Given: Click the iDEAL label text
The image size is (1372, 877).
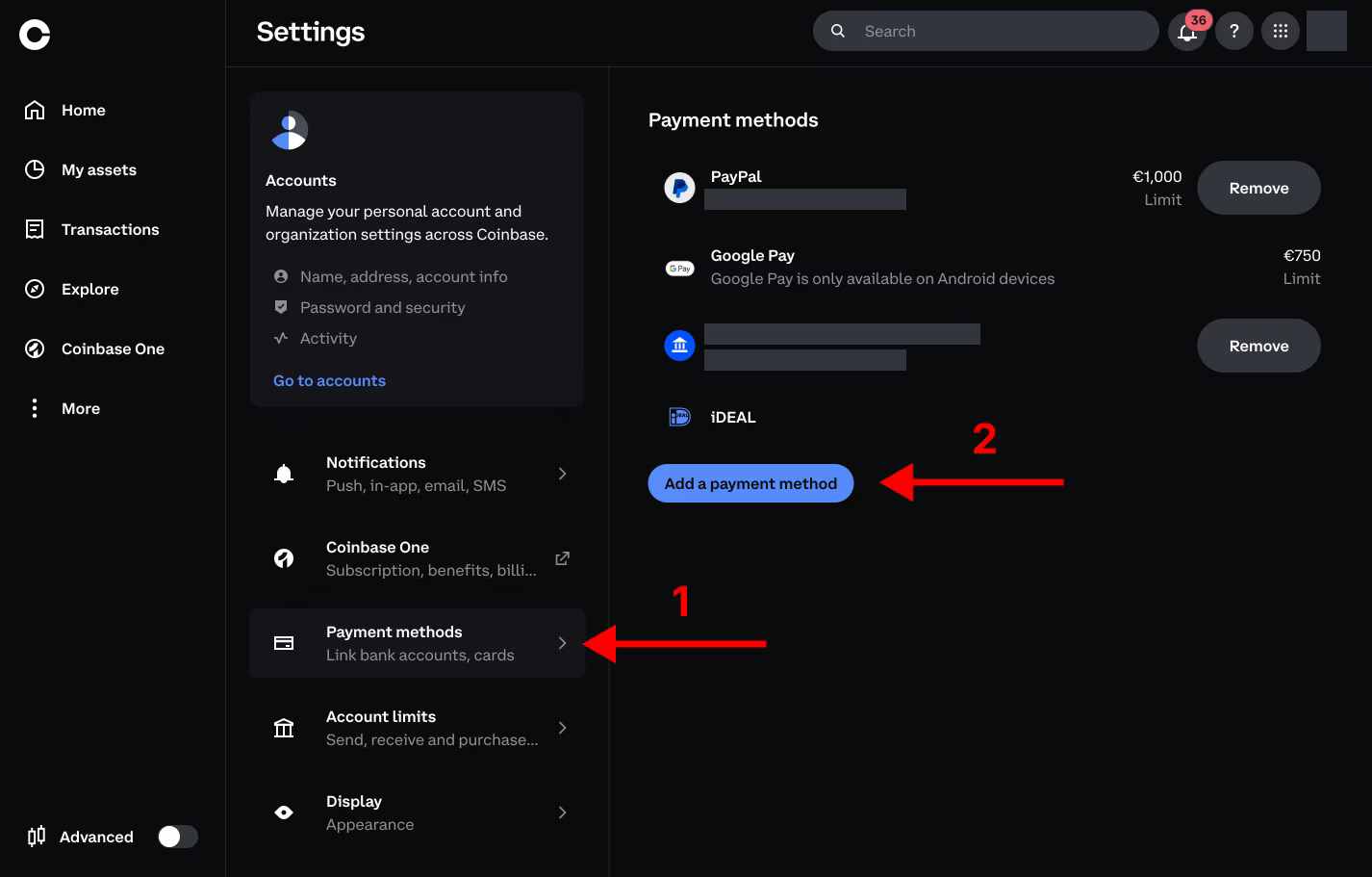Looking at the screenshot, I should tap(733, 417).
